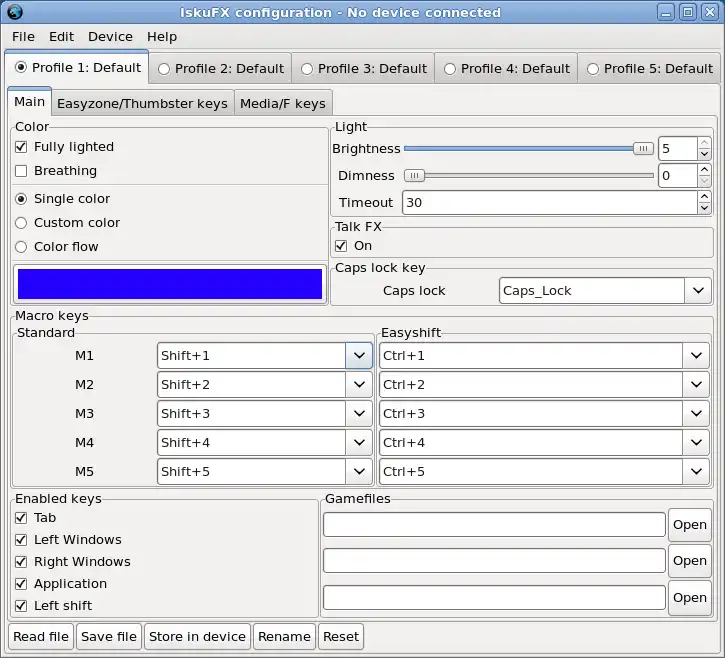
Task: Expand the M5 Standard Shift+5 dropdown
Action: pyautogui.click(x=359, y=472)
